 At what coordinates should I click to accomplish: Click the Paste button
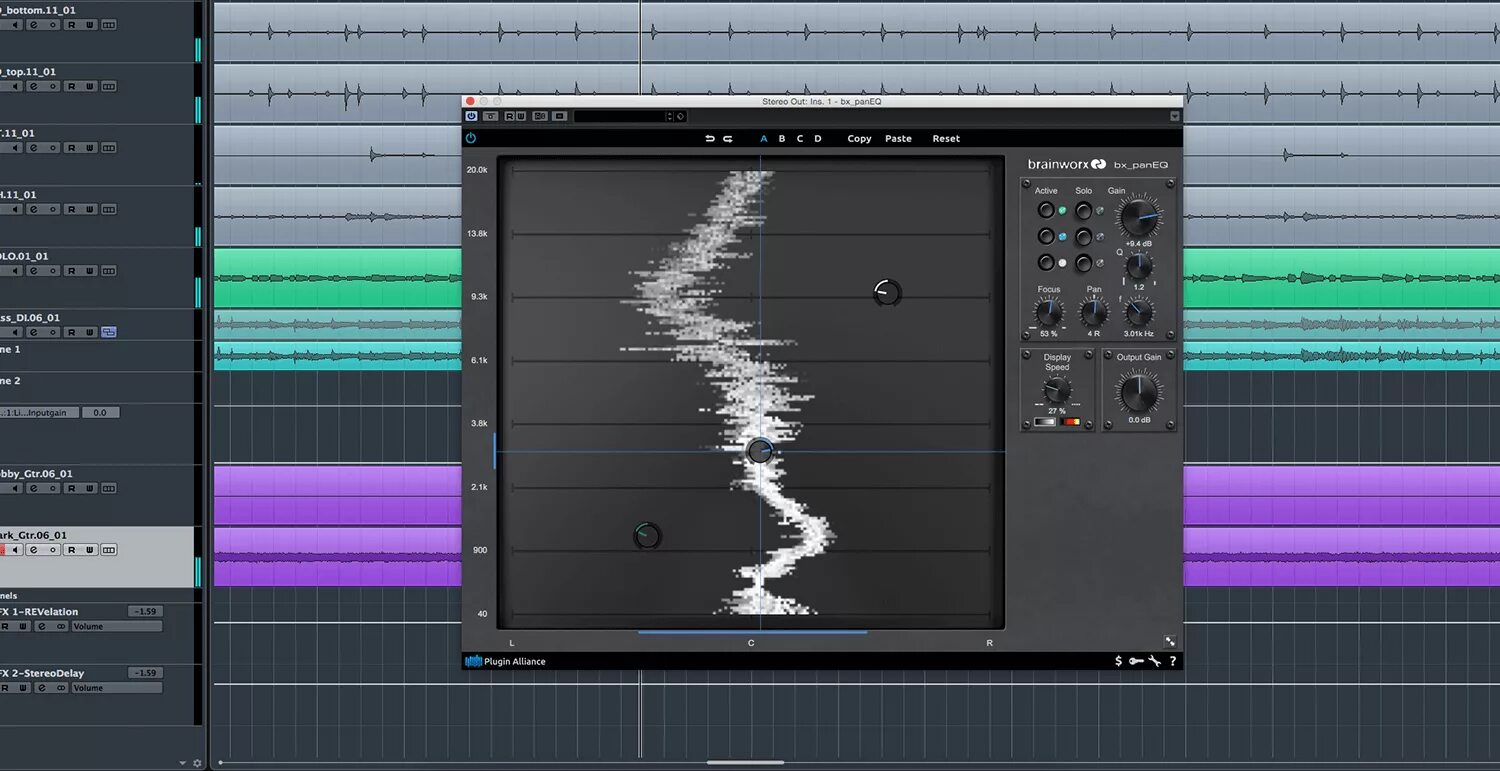[898, 139]
